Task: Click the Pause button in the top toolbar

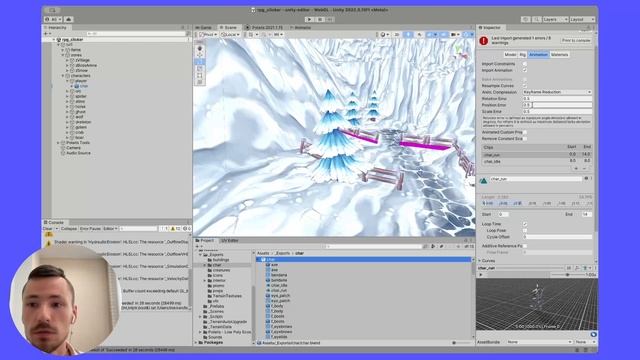Action: click(x=320, y=19)
